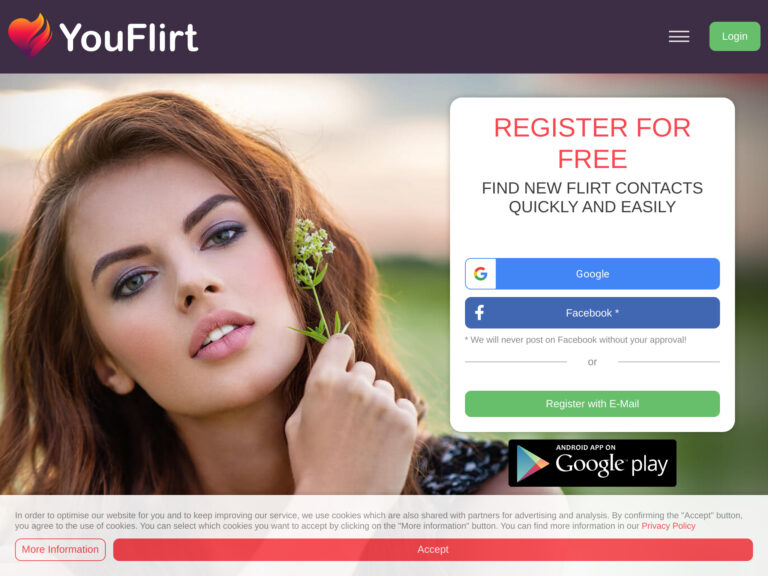Click the YouFlirt flaming heart logo
Screen dimensions: 768x576
(30, 35)
